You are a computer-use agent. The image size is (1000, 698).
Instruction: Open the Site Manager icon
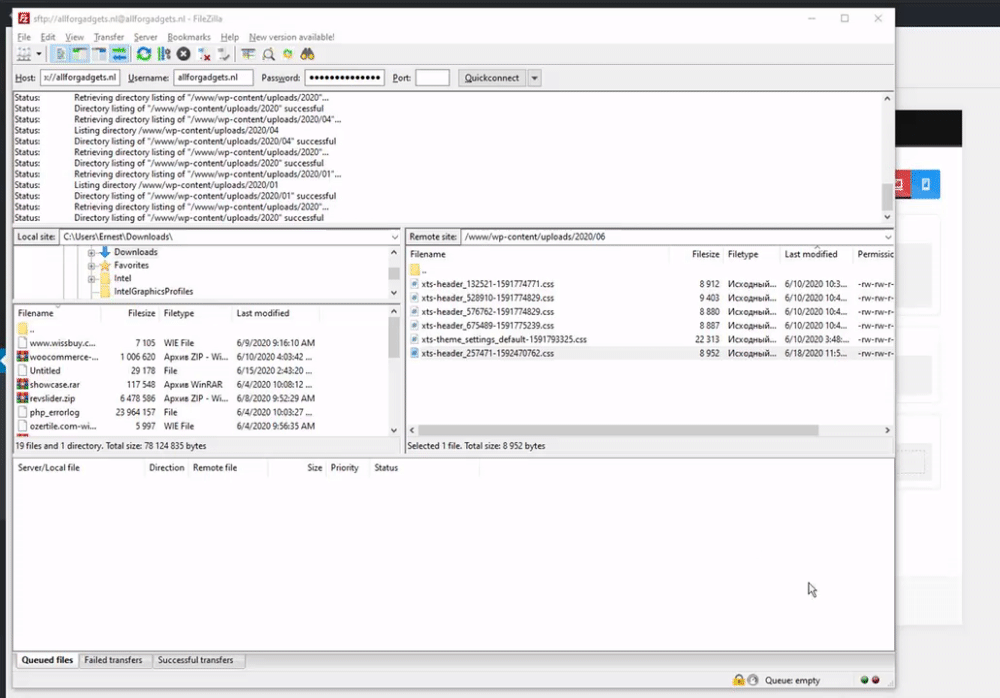point(23,54)
